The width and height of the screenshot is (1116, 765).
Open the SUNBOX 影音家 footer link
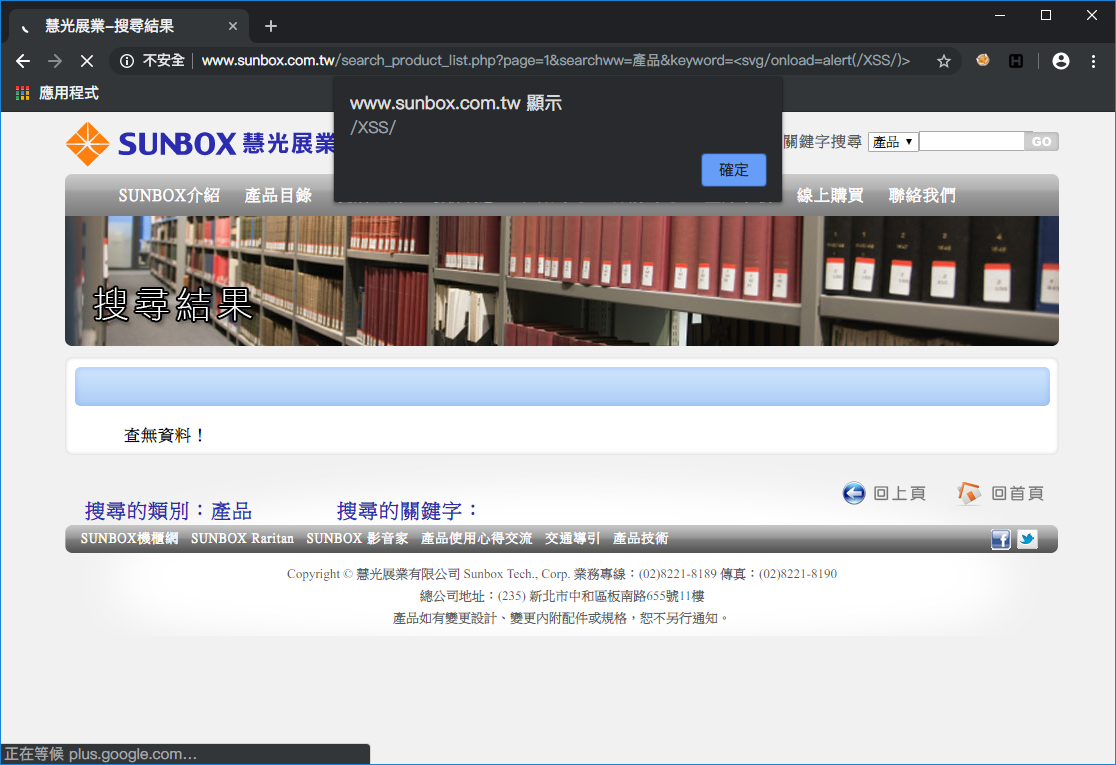pyautogui.click(x=357, y=539)
